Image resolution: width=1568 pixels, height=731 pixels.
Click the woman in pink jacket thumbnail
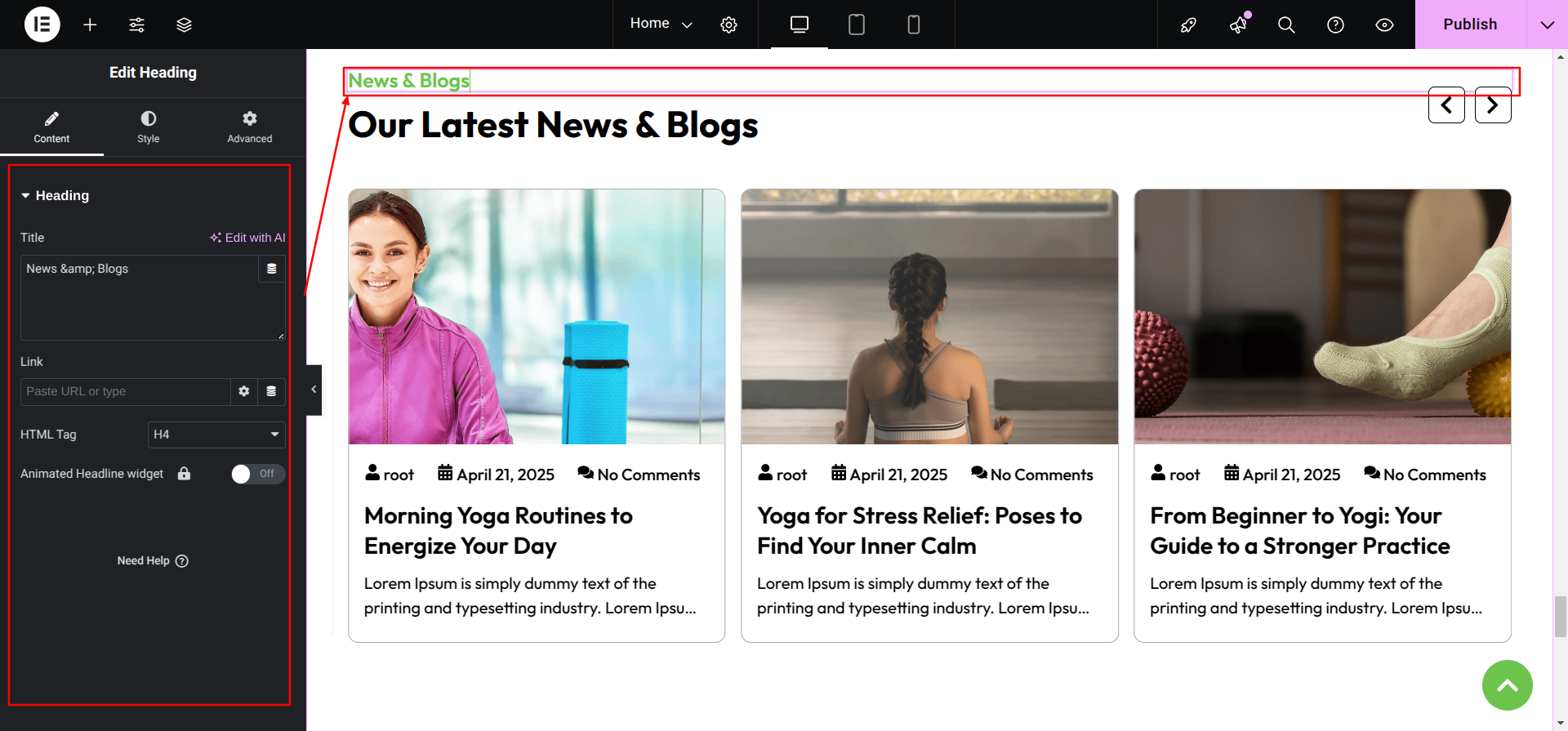point(537,317)
